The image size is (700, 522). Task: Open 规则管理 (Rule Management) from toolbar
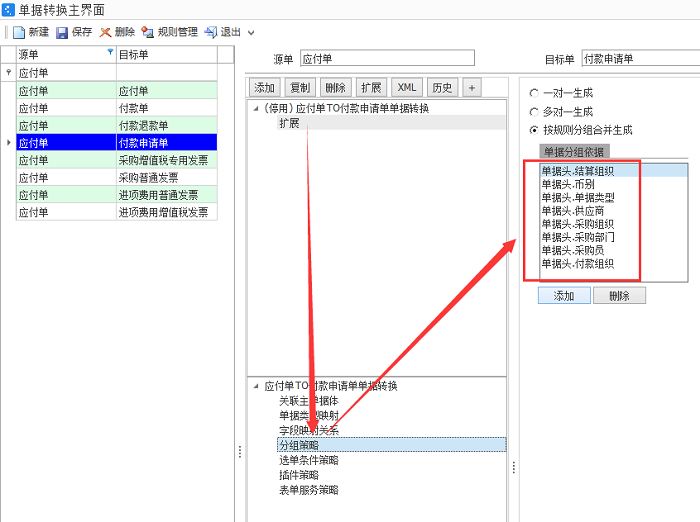(x=148, y=32)
